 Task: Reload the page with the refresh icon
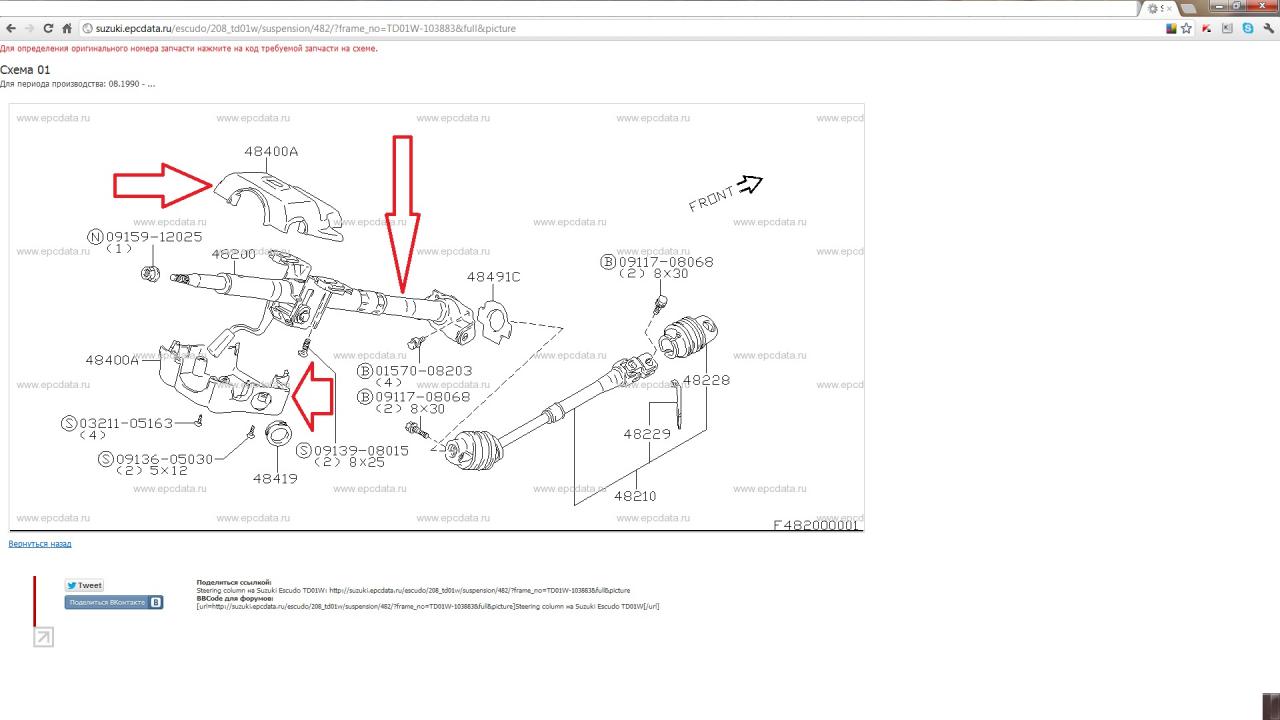click(x=48, y=29)
